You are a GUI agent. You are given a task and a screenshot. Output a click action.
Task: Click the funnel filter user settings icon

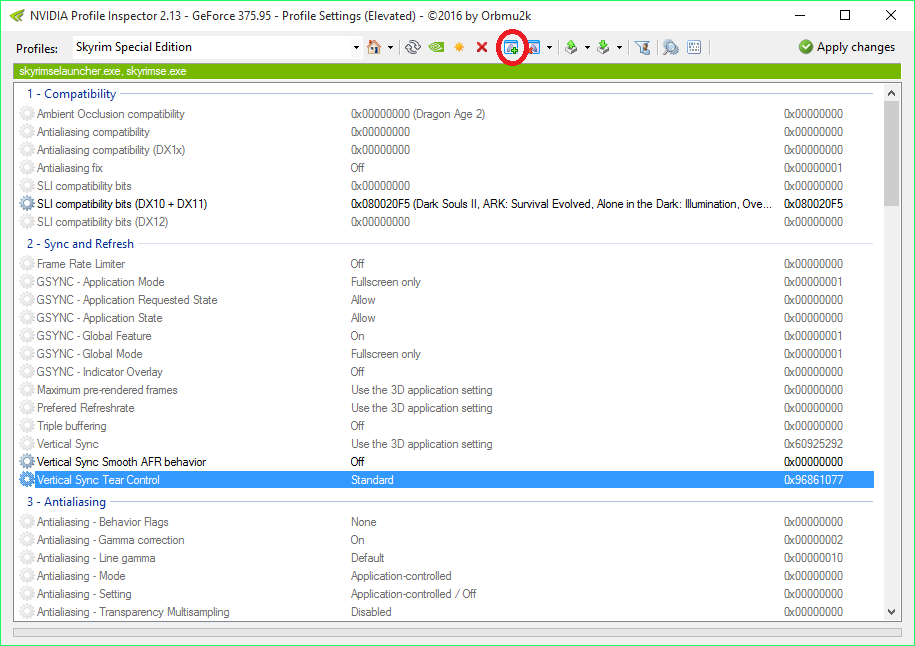coord(642,47)
